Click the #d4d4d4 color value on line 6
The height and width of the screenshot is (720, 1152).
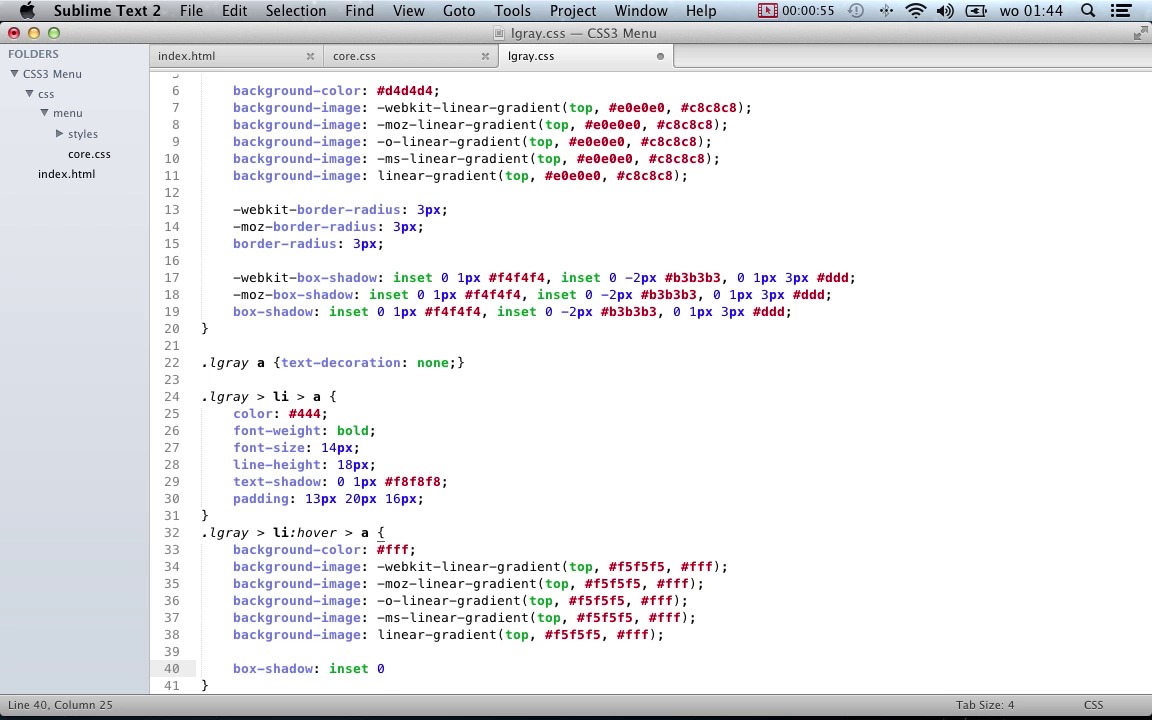[404, 90]
